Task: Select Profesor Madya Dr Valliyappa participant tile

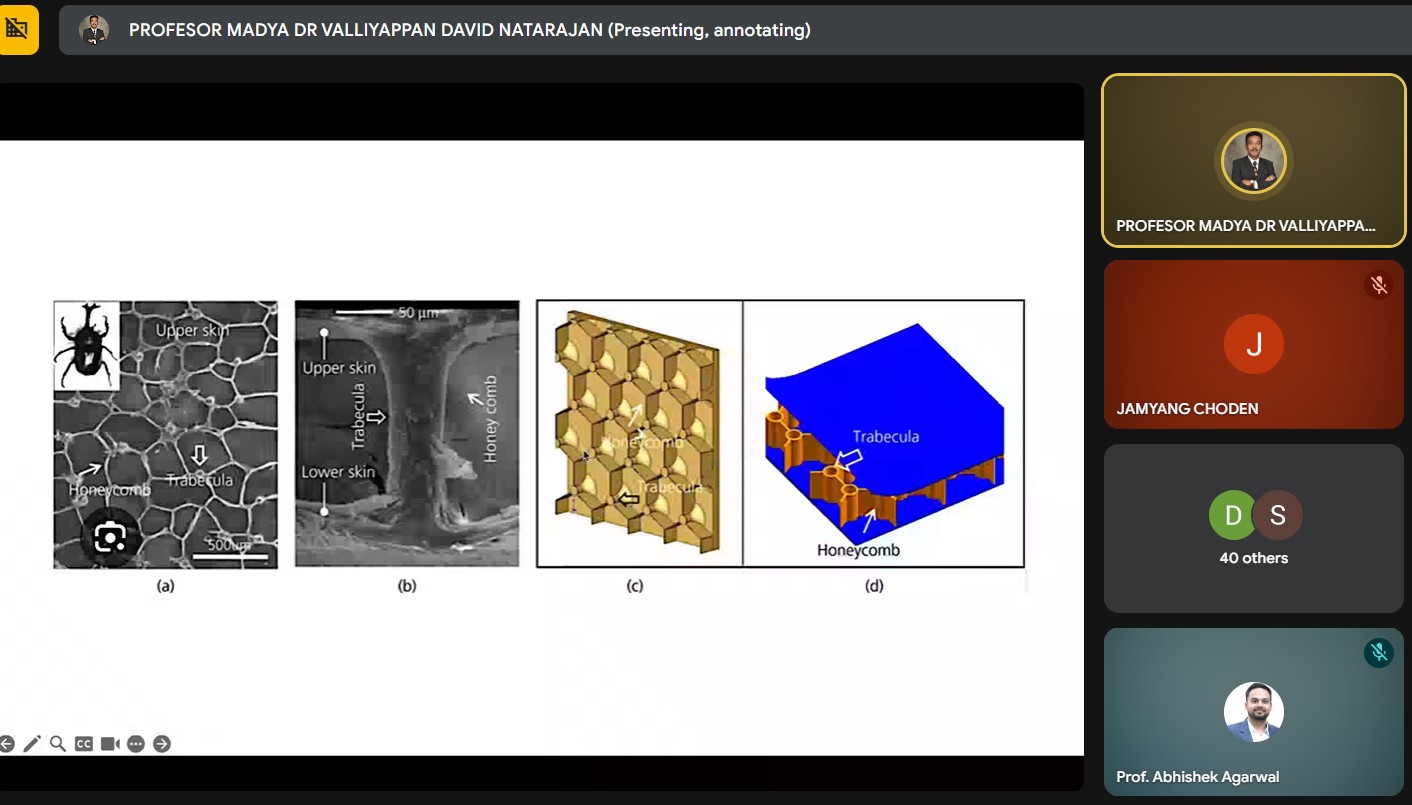Action: pos(1253,160)
